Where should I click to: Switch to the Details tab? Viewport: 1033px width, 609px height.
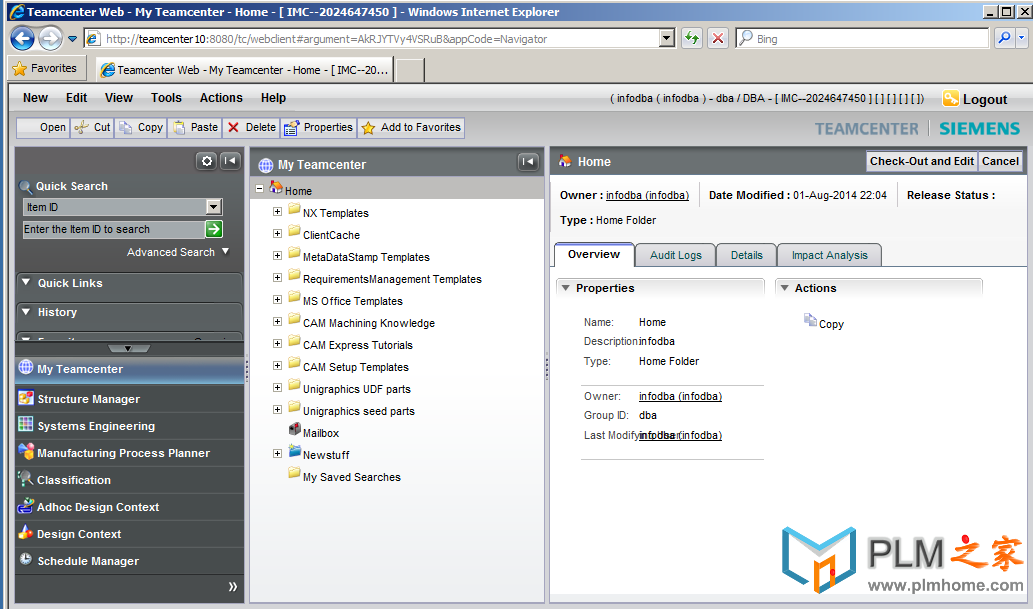pyautogui.click(x=746, y=255)
